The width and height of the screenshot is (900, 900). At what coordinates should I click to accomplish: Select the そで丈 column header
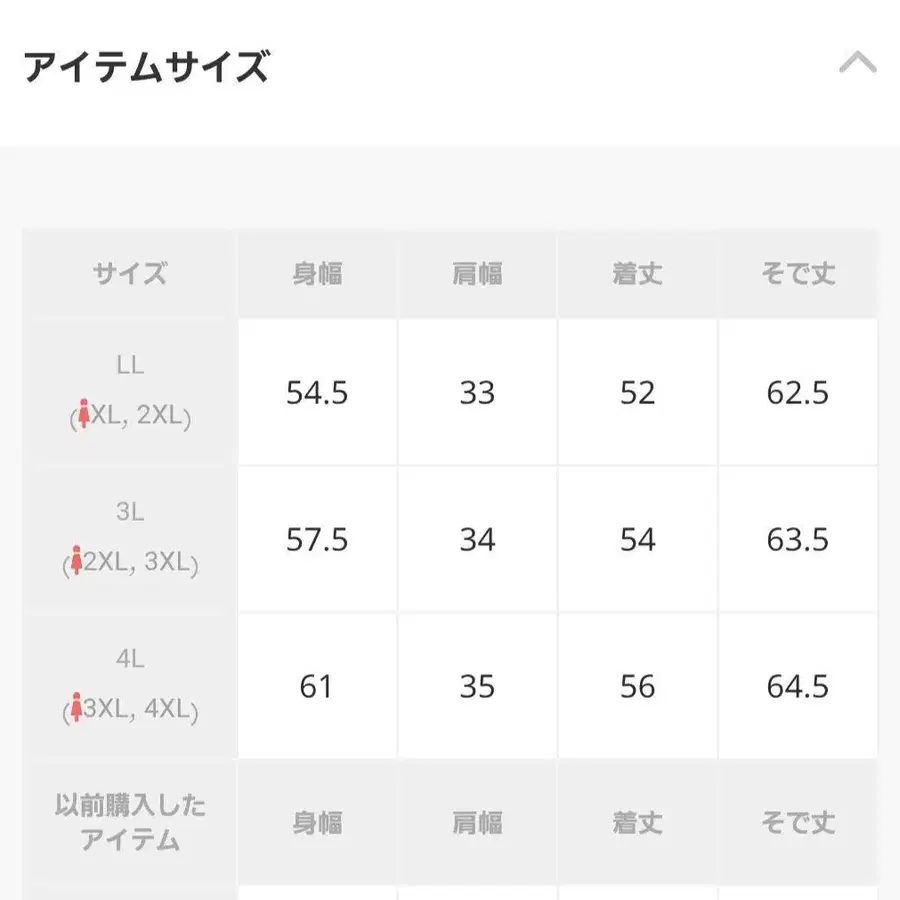pos(798,272)
